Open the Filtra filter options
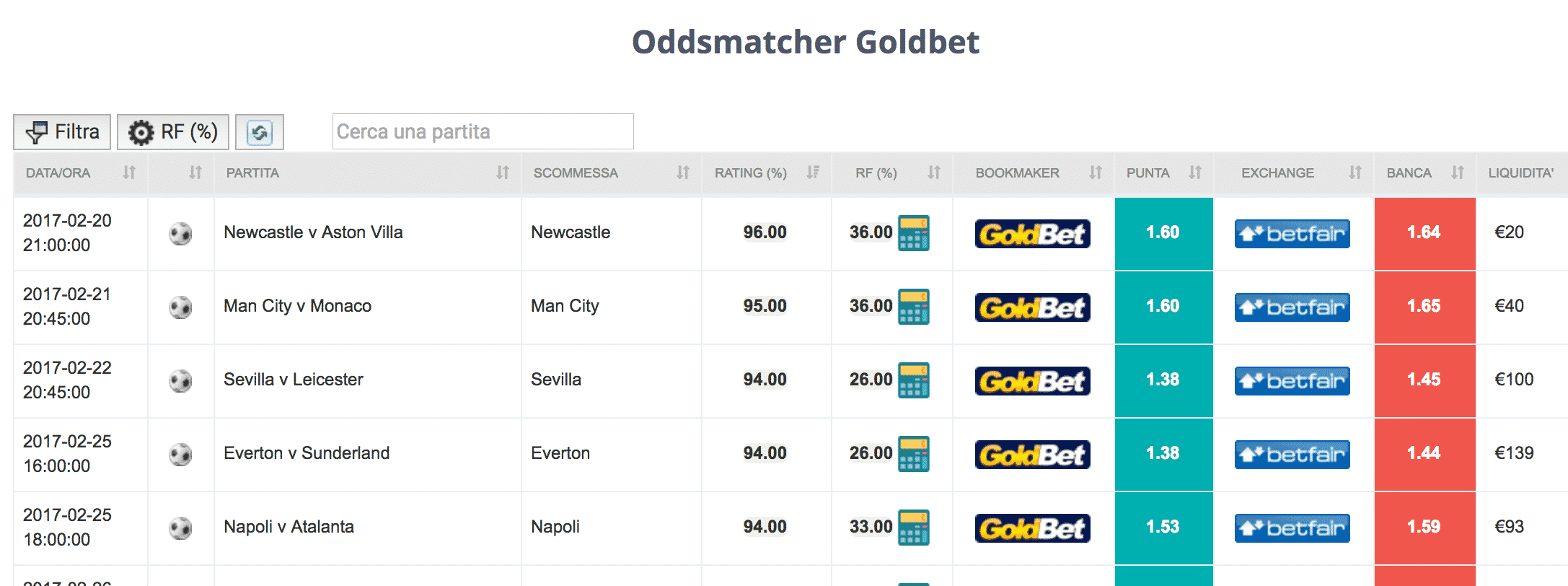Viewport: 1568px width, 586px height. pos(62,132)
